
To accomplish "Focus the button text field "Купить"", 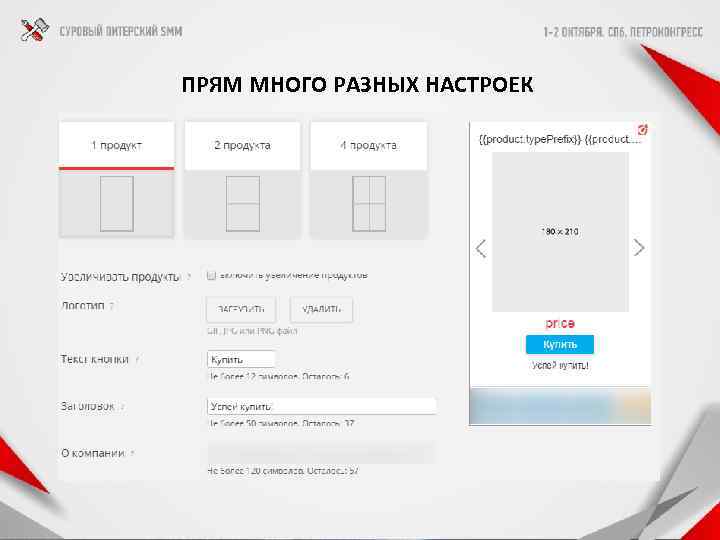I will click(241, 360).
